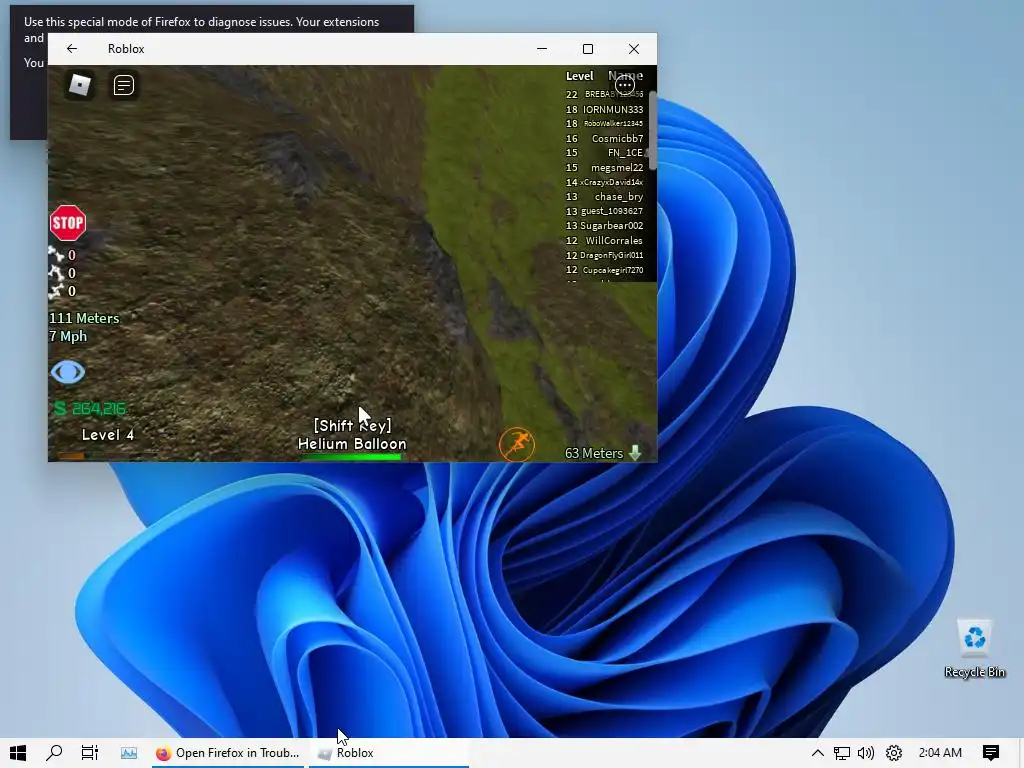Click the green dollar sign money icon

[x=60, y=409]
